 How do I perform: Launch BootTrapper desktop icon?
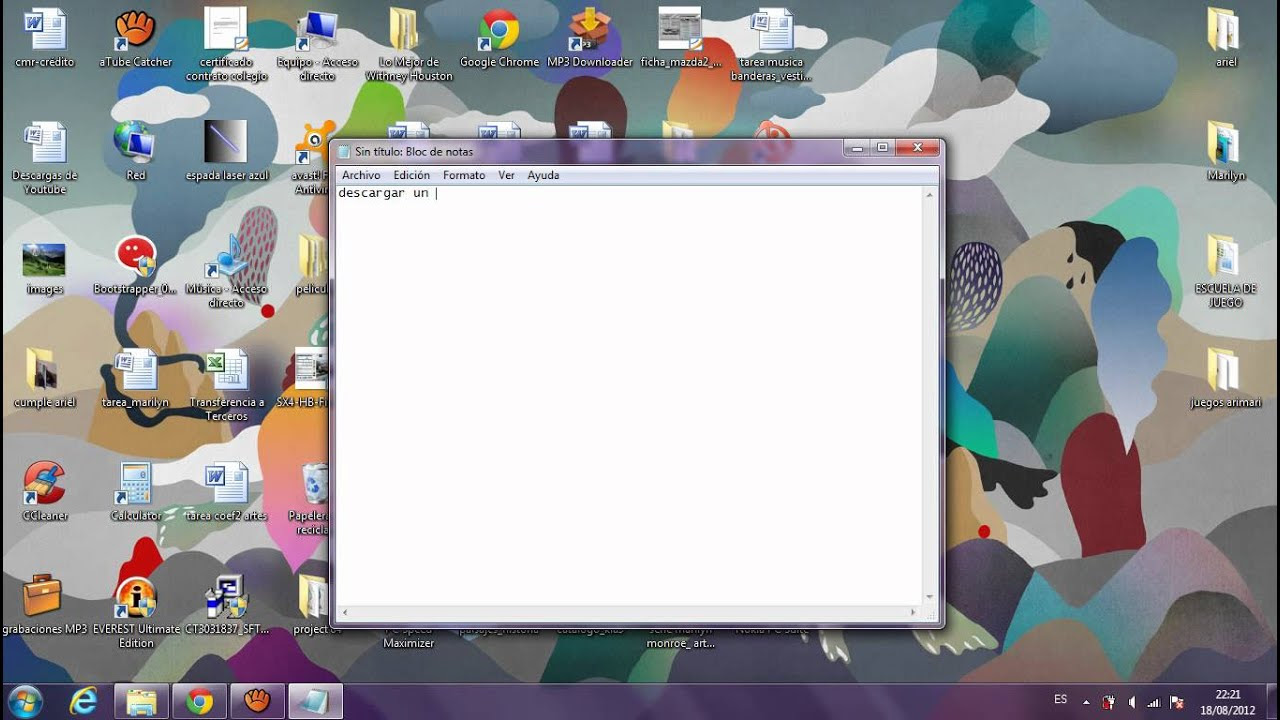[x=135, y=257]
